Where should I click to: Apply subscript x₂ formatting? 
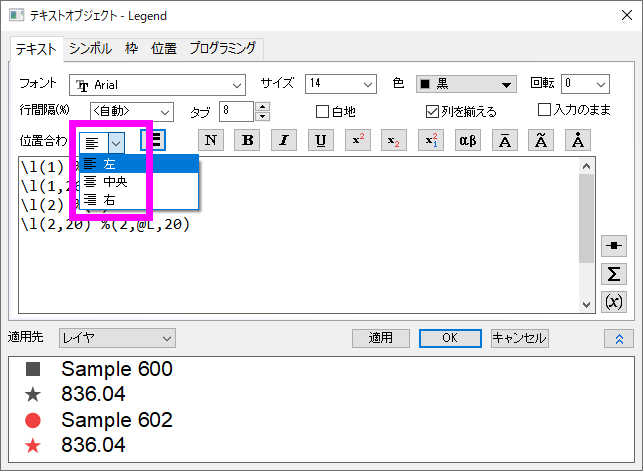[394, 140]
